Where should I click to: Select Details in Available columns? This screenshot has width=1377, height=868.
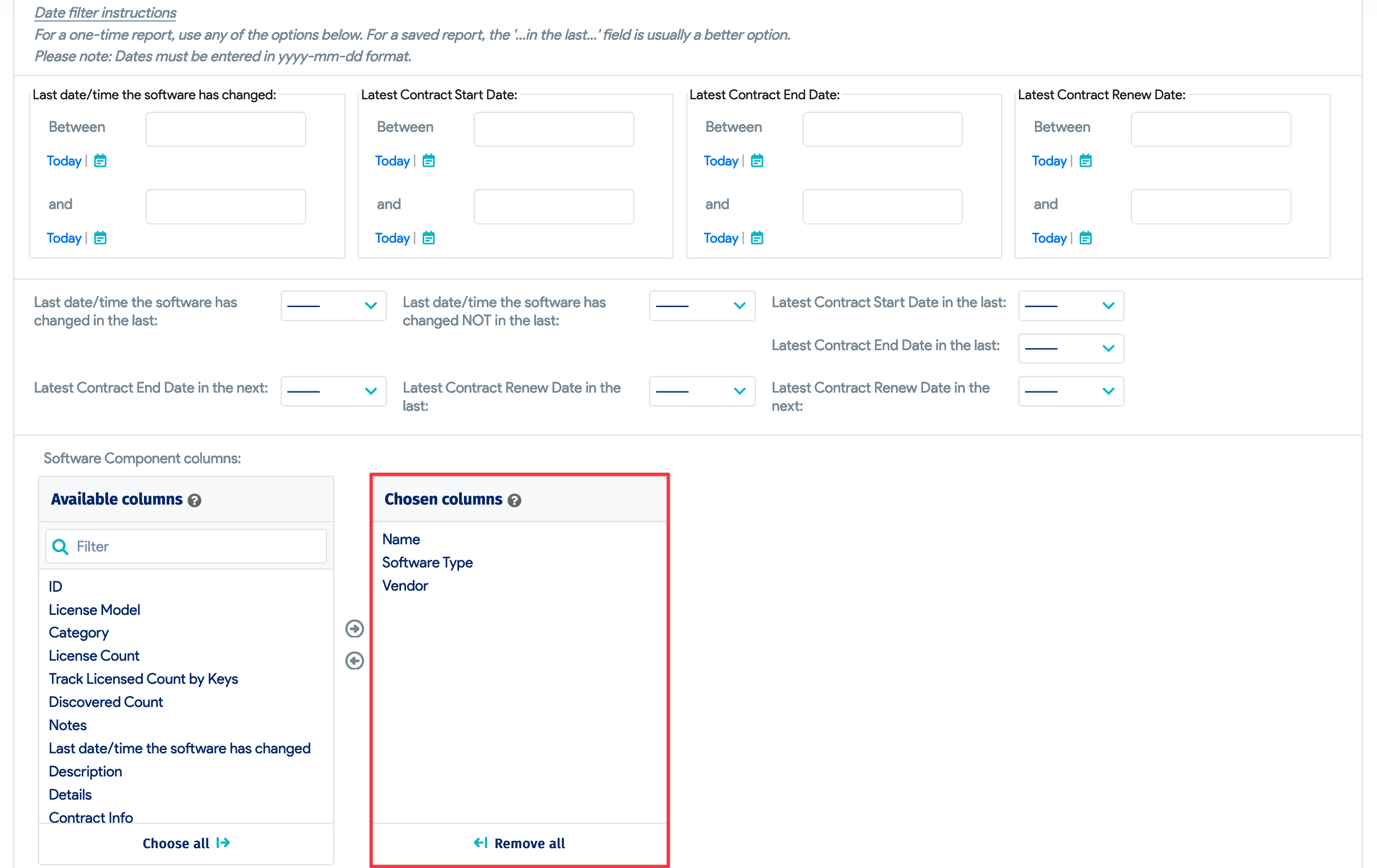pyautogui.click(x=70, y=795)
